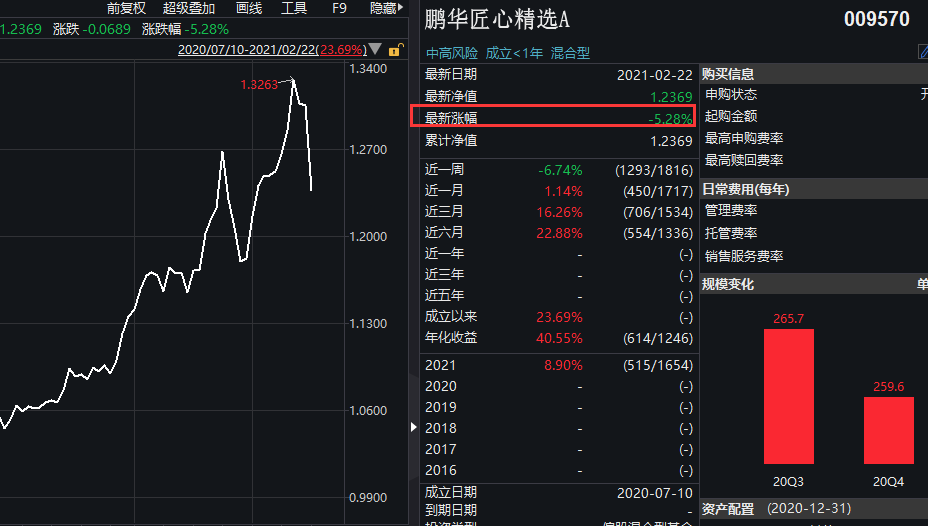Expand the 隐藏 arrow in the toolbar
Screen dimensions: 928x526
[x=403, y=8]
